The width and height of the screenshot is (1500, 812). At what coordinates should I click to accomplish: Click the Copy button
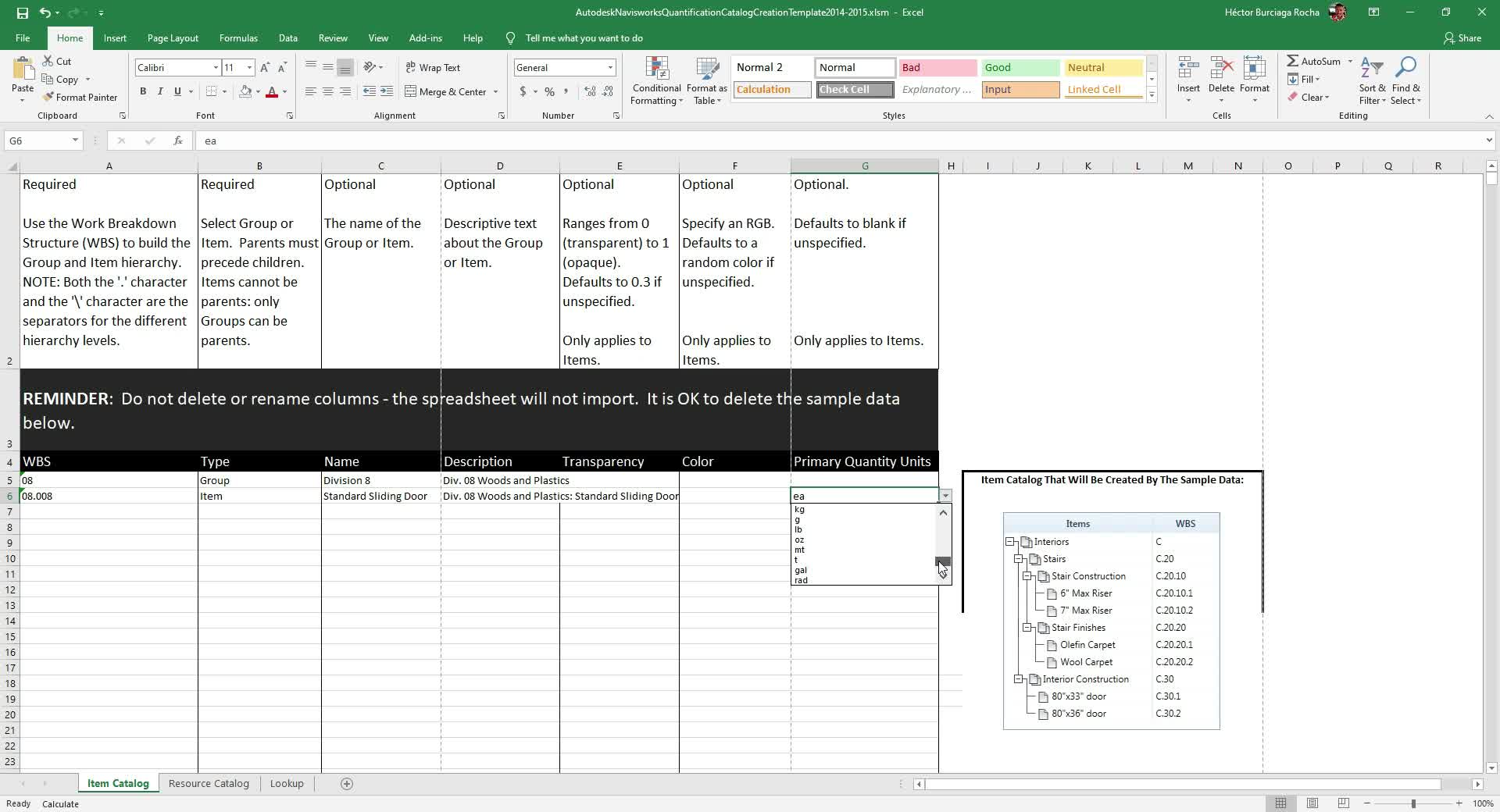coord(60,79)
